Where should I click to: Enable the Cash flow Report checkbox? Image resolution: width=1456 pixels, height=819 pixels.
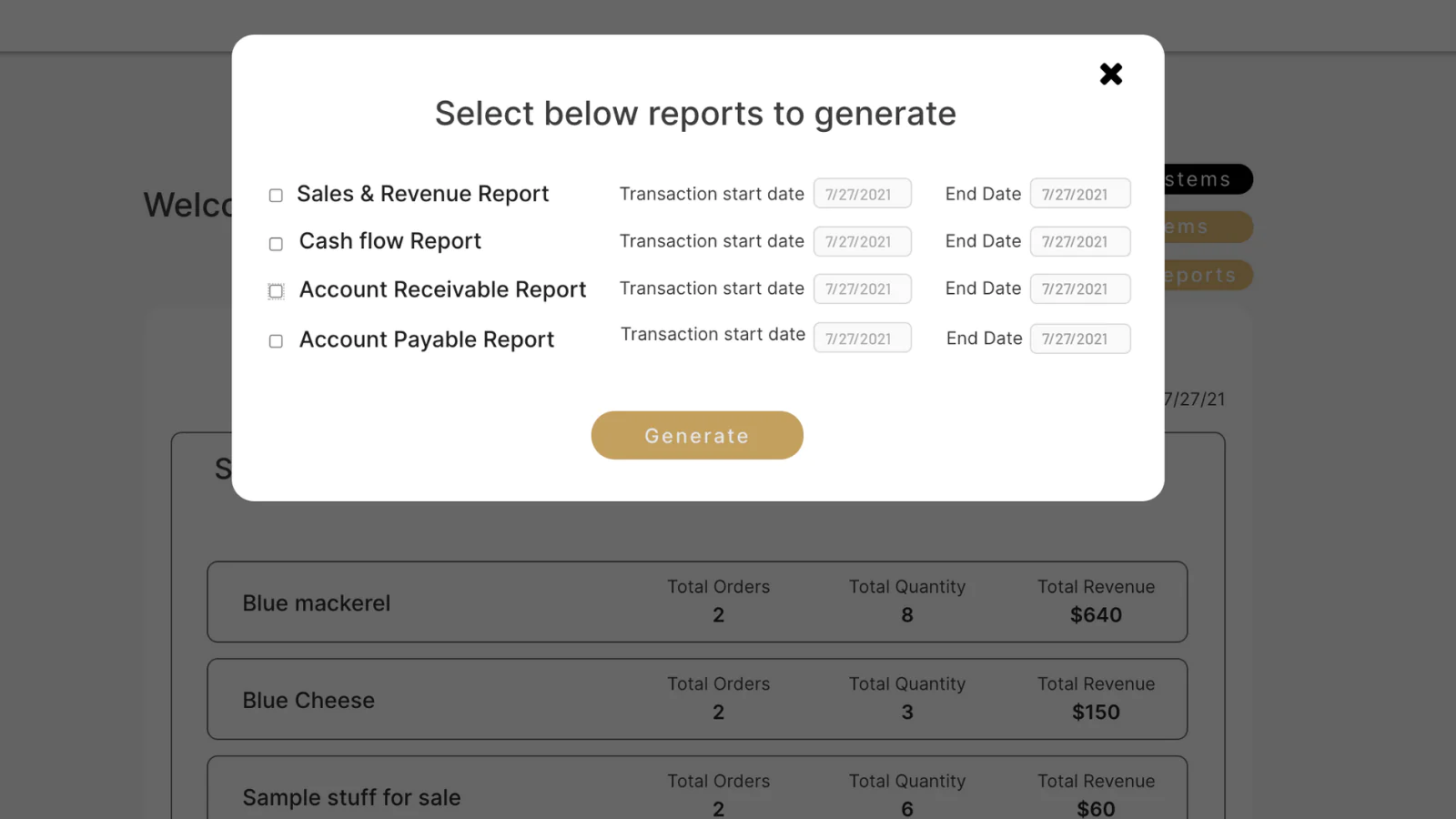pyautogui.click(x=276, y=244)
